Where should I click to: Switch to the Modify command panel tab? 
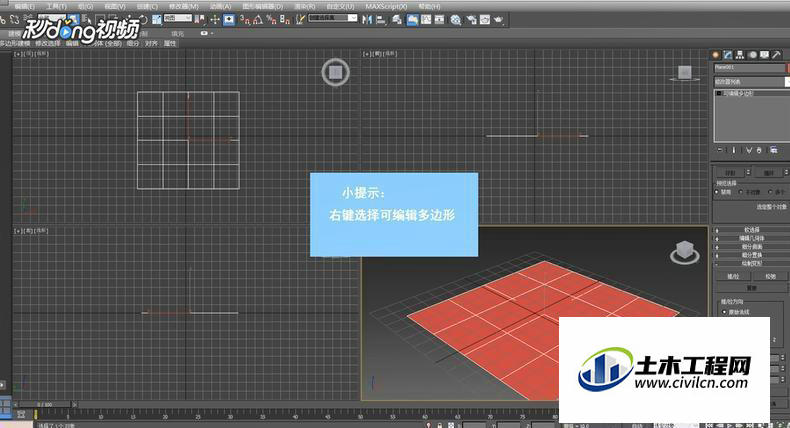(x=728, y=54)
